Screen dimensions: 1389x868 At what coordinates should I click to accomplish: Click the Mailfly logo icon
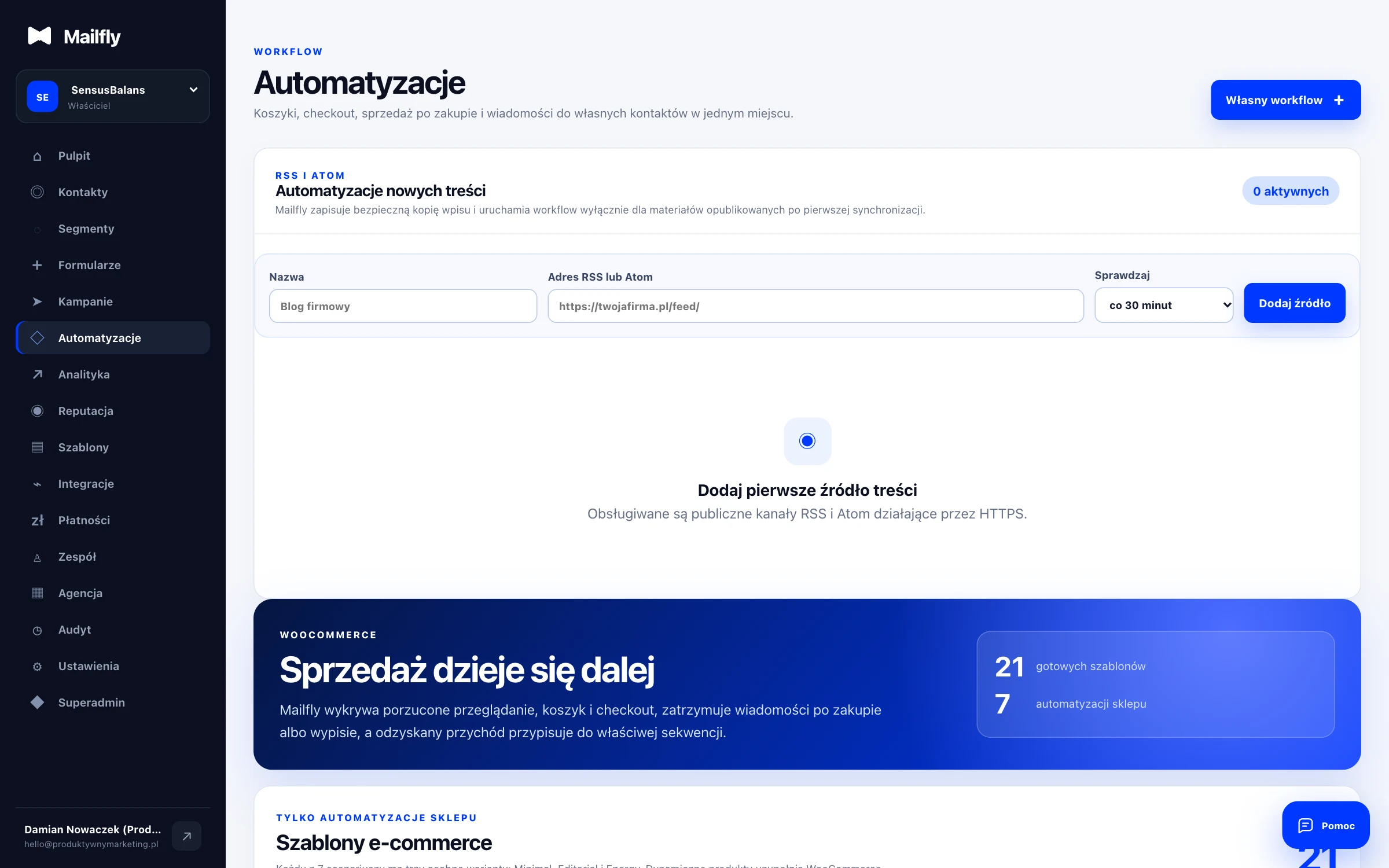[39, 36]
